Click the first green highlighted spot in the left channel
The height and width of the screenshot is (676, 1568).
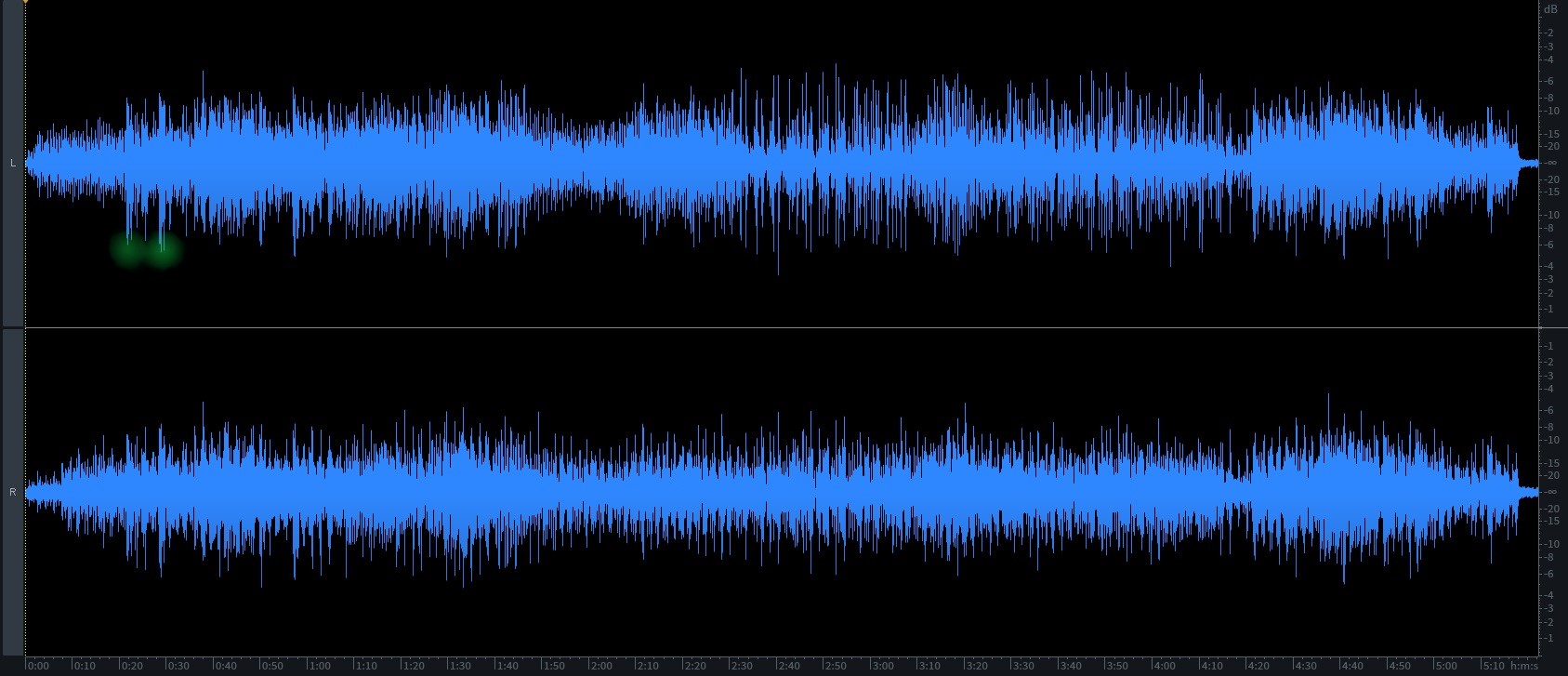coord(128,248)
